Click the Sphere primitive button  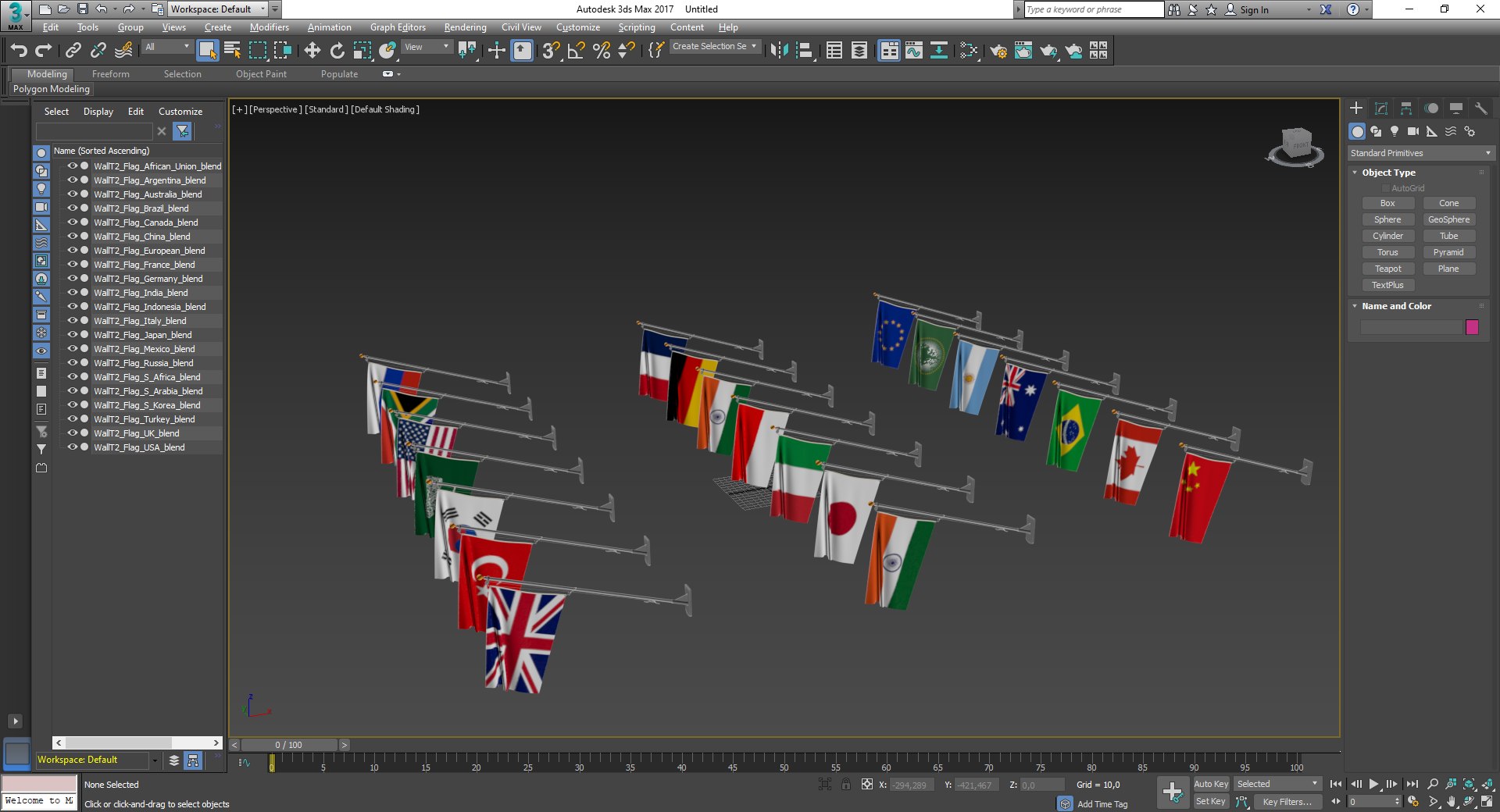click(x=1388, y=219)
